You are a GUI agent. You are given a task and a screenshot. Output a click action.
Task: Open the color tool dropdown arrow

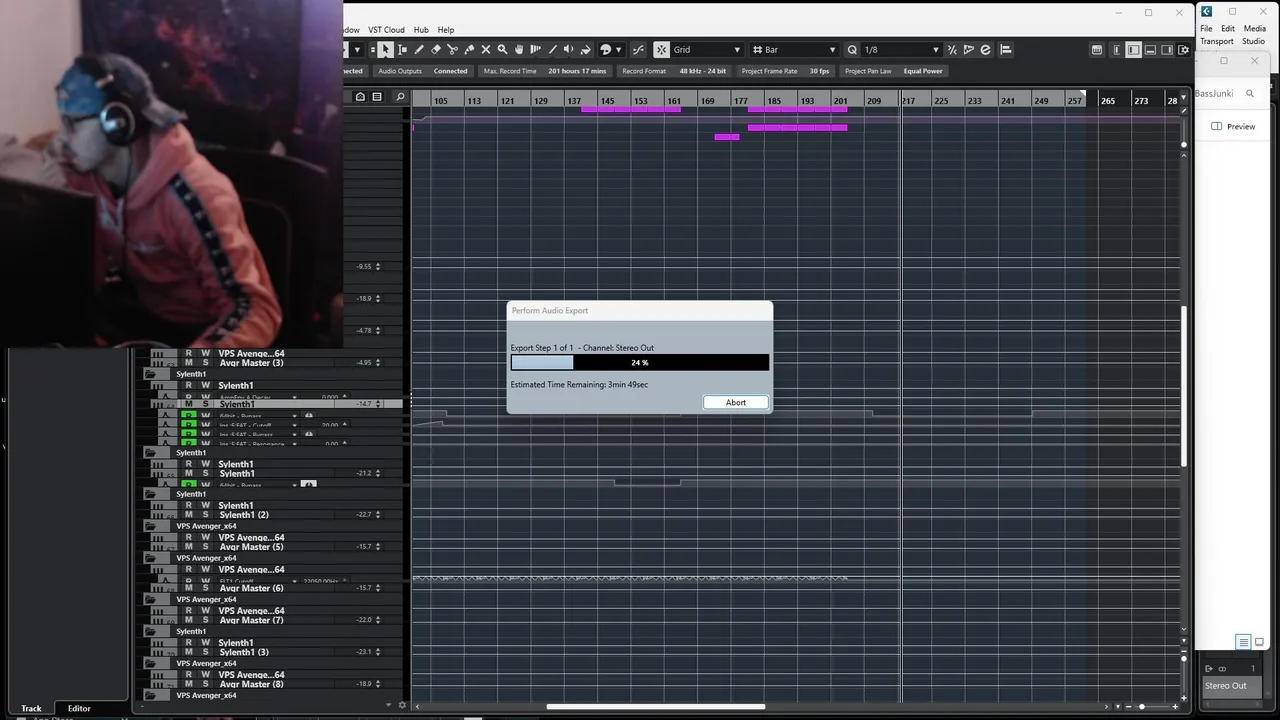(619, 50)
